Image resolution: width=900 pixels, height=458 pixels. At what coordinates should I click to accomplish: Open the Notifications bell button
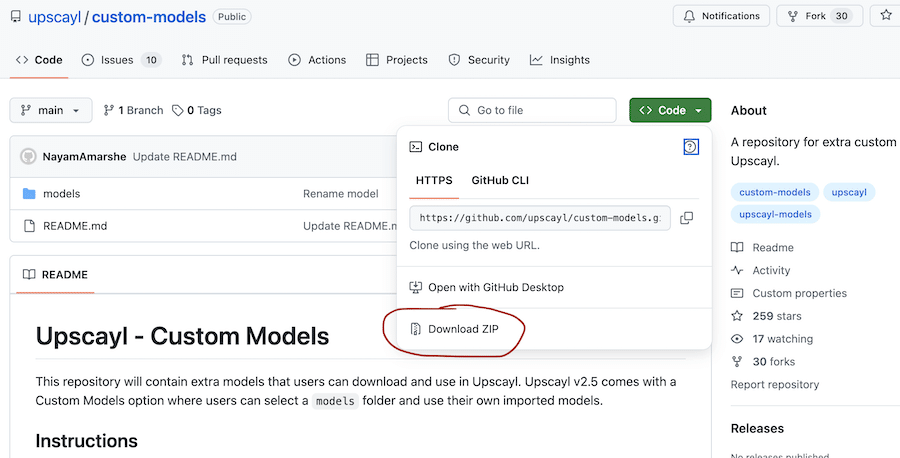pos(721,16)
